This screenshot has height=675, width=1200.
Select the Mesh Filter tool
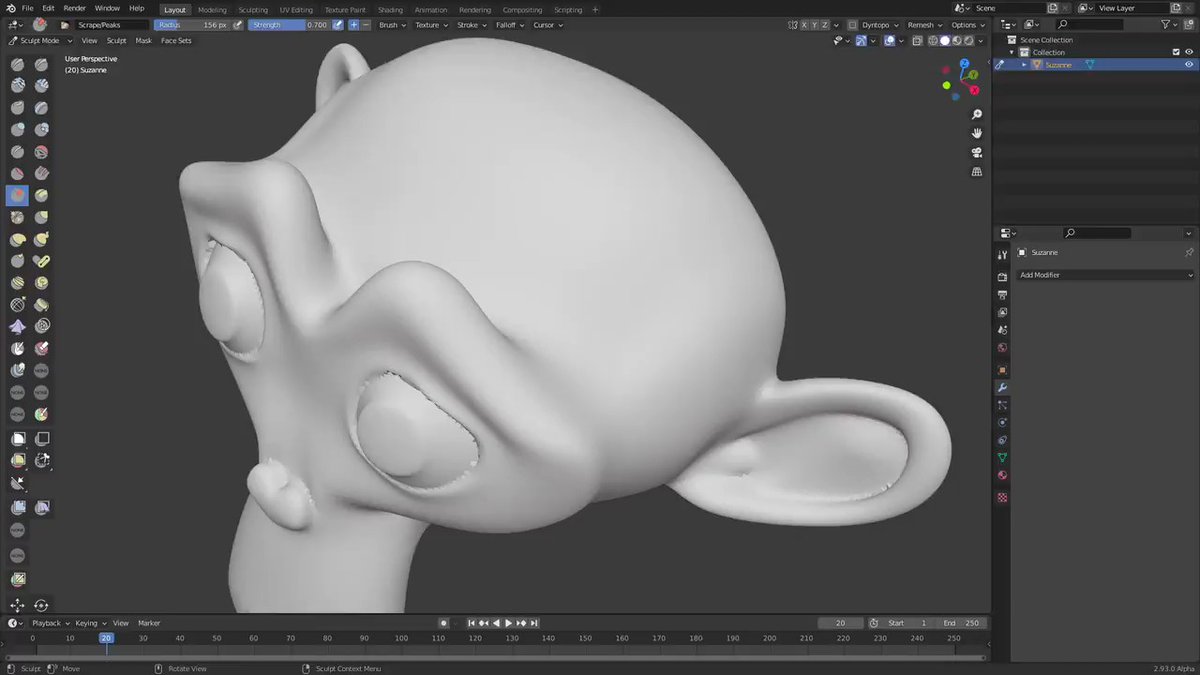tap(18, 507)
